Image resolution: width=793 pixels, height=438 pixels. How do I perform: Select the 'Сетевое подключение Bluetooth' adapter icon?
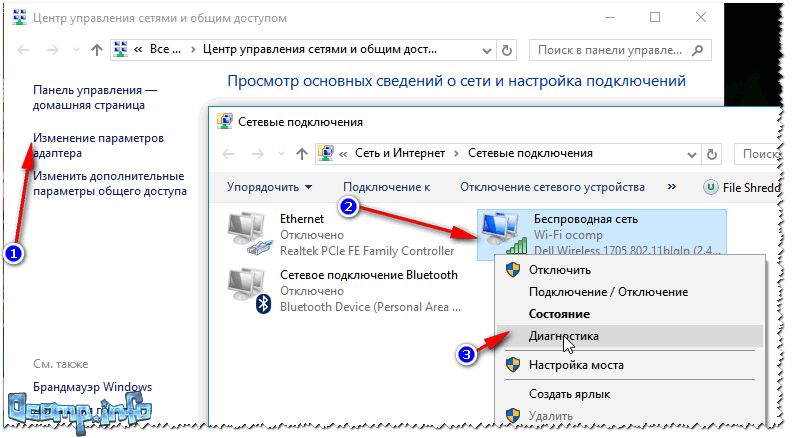(x=250, y=291)
